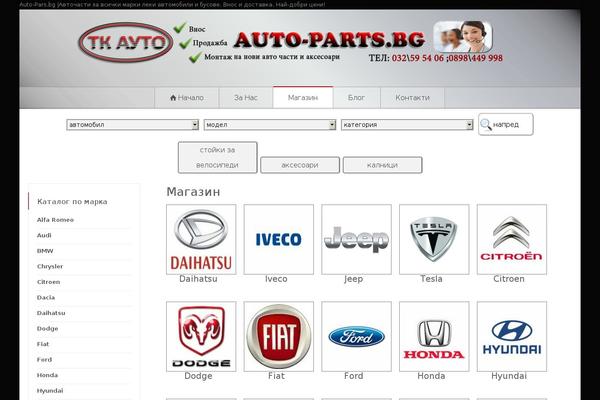
Task: Open the категория dropdown
Action: pos(407,124)
